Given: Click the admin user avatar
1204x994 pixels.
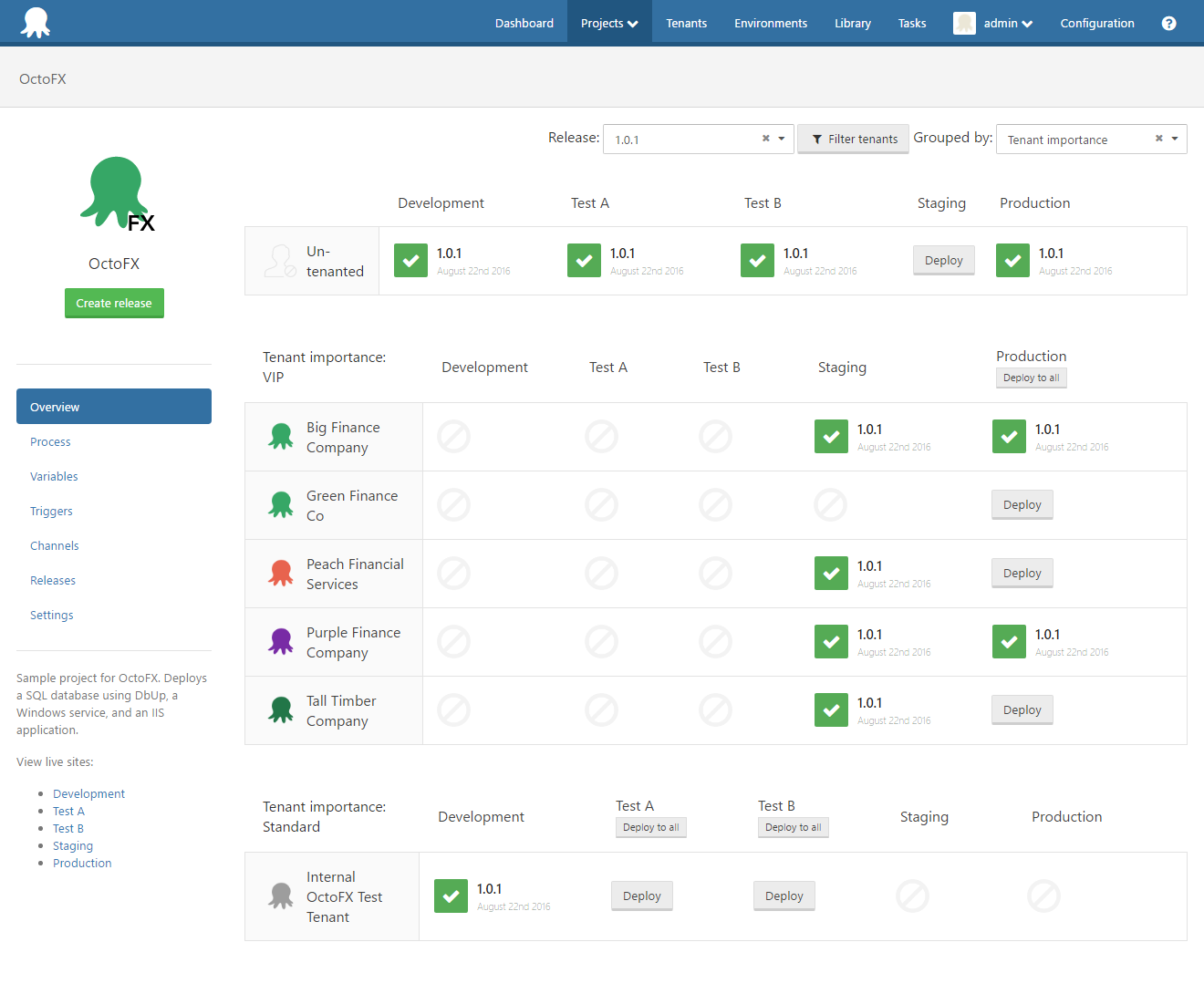Looking at the screenshot, I should coord(964,23).
